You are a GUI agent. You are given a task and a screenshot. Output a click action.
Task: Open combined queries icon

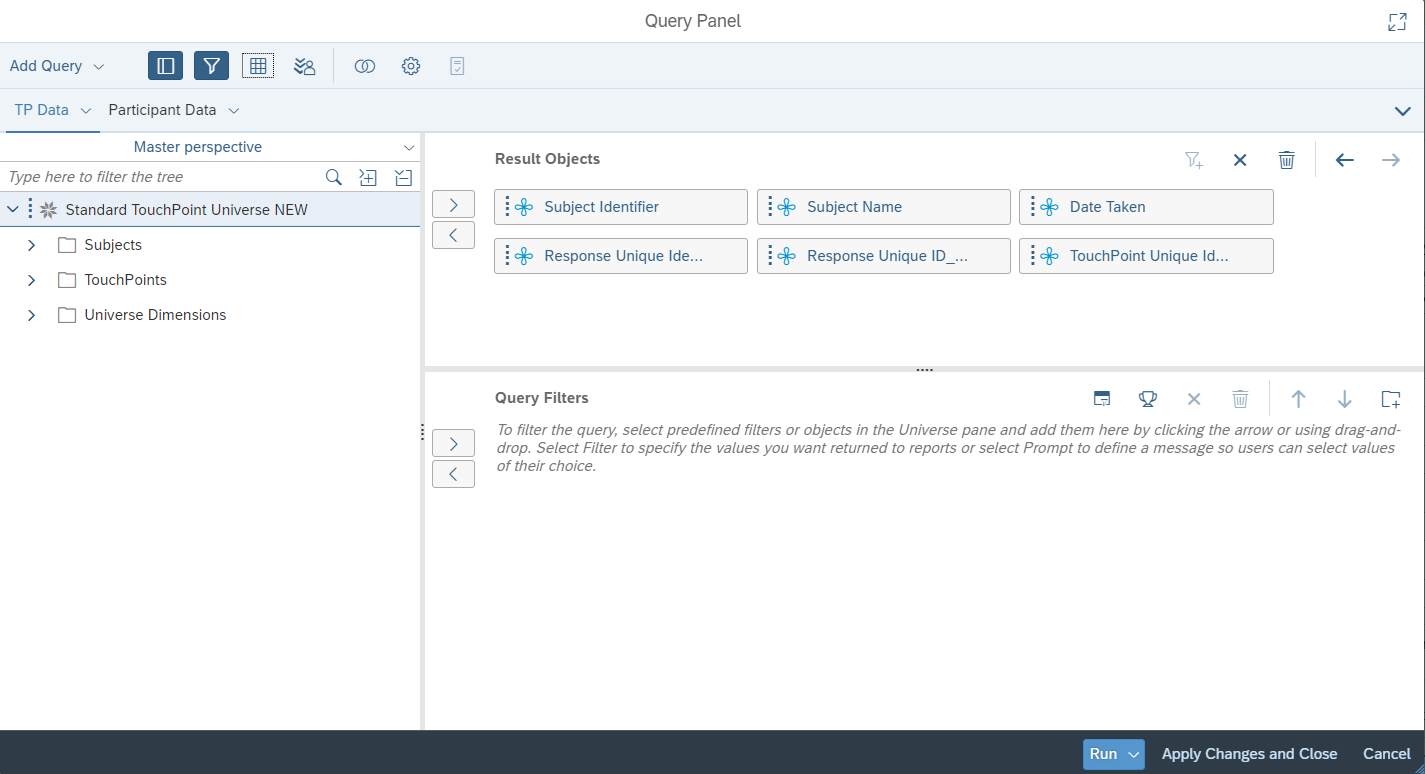click(x=365, y=66)
